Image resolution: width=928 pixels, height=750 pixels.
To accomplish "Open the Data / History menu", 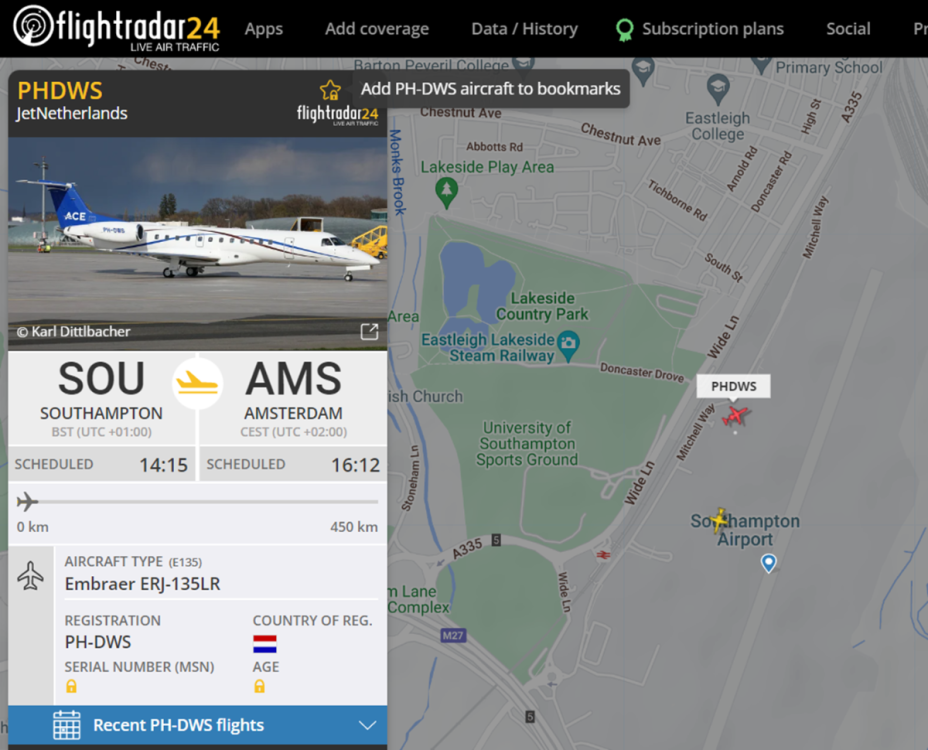I will click(x=524, y=29).
